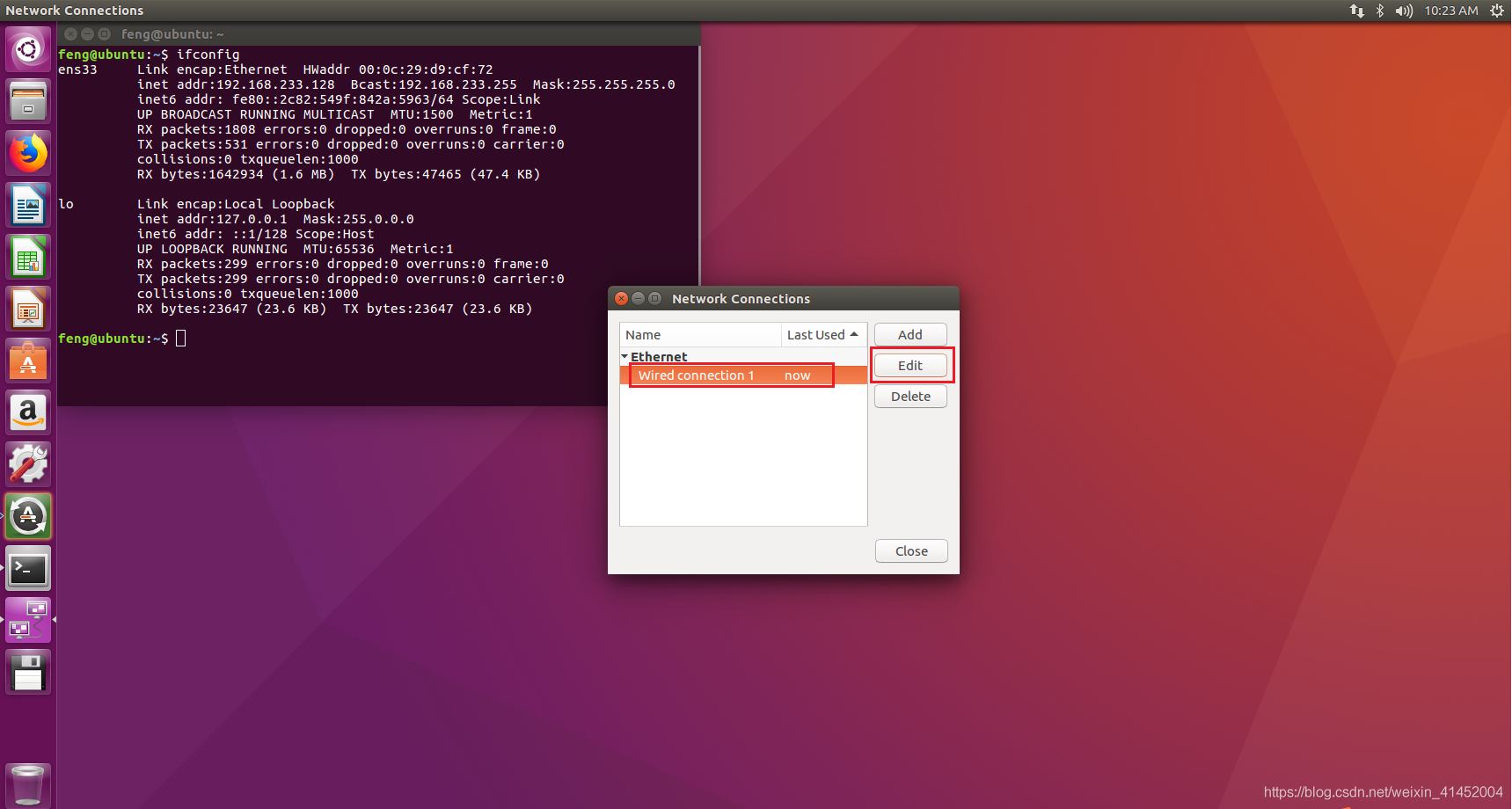
Task: Open the sound volume indicator menu
Action: (x=1404, y=11)
